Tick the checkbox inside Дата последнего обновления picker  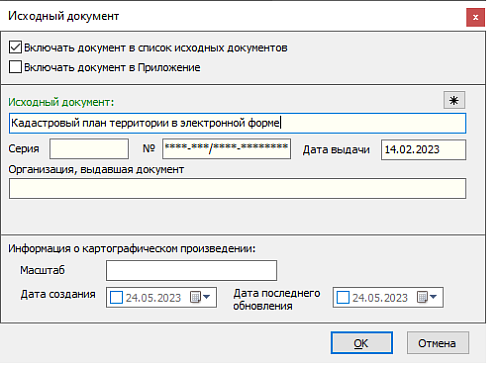point(343,297)
